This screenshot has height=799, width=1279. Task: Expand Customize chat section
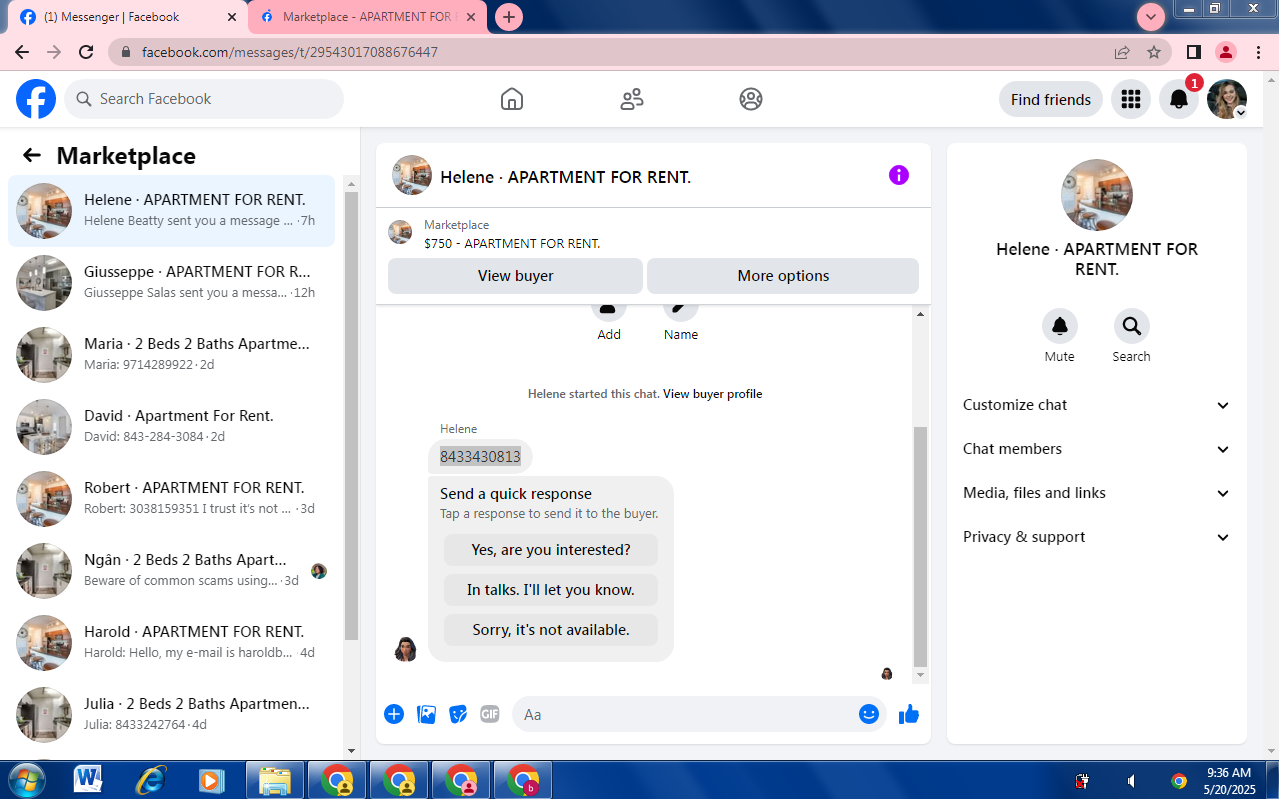click(x=1096, y=405)
